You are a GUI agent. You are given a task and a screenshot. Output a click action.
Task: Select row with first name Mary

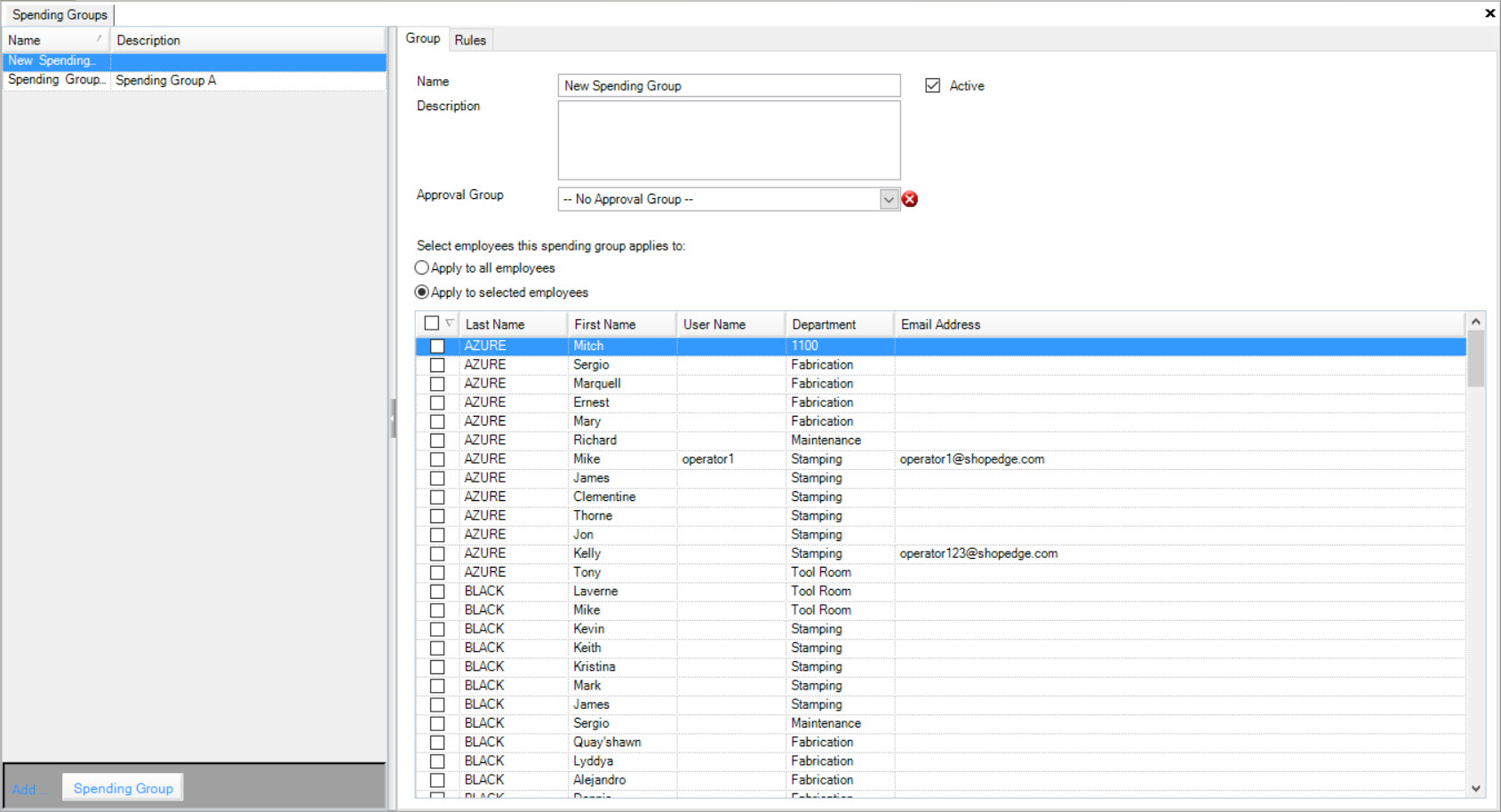940,421
